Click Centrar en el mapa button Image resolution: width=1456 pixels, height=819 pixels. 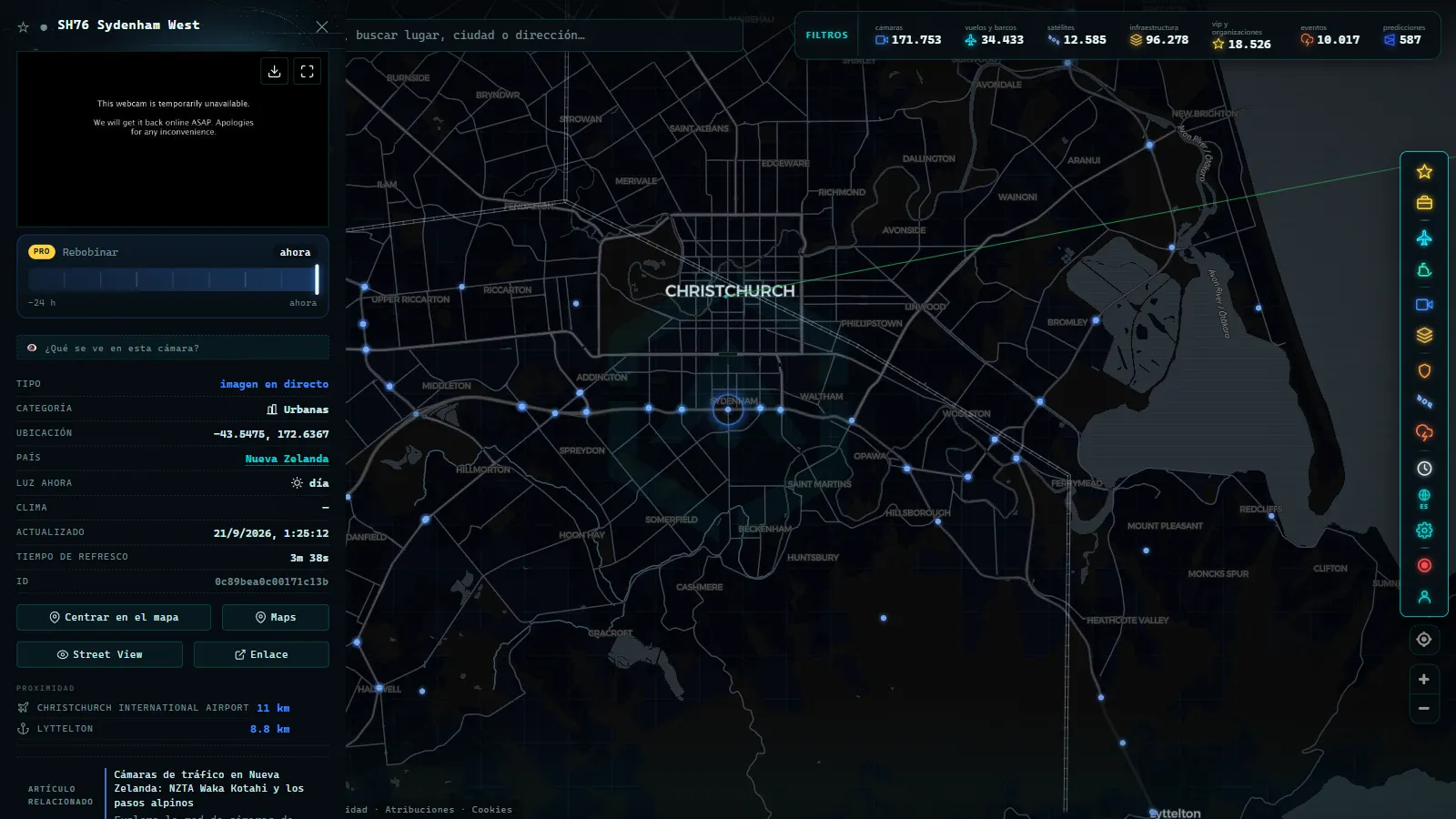[x=114, y=617]
